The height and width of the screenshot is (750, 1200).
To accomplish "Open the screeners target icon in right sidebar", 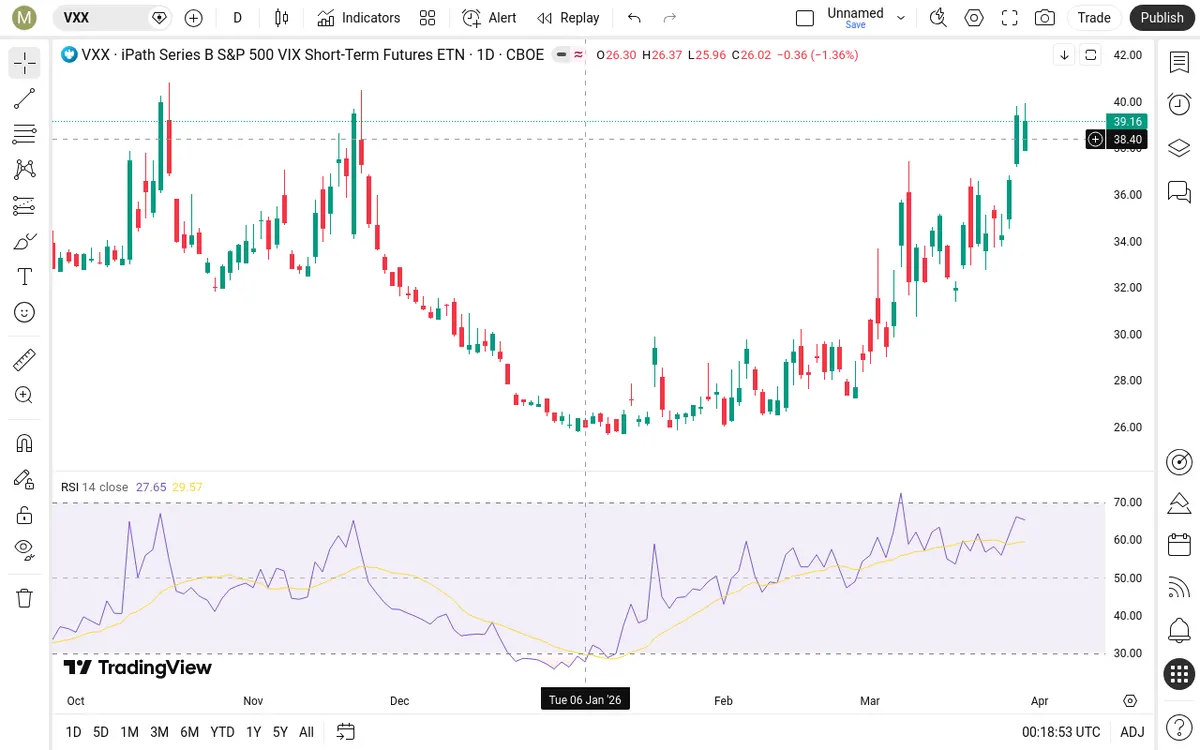I will pos(1179,462).
